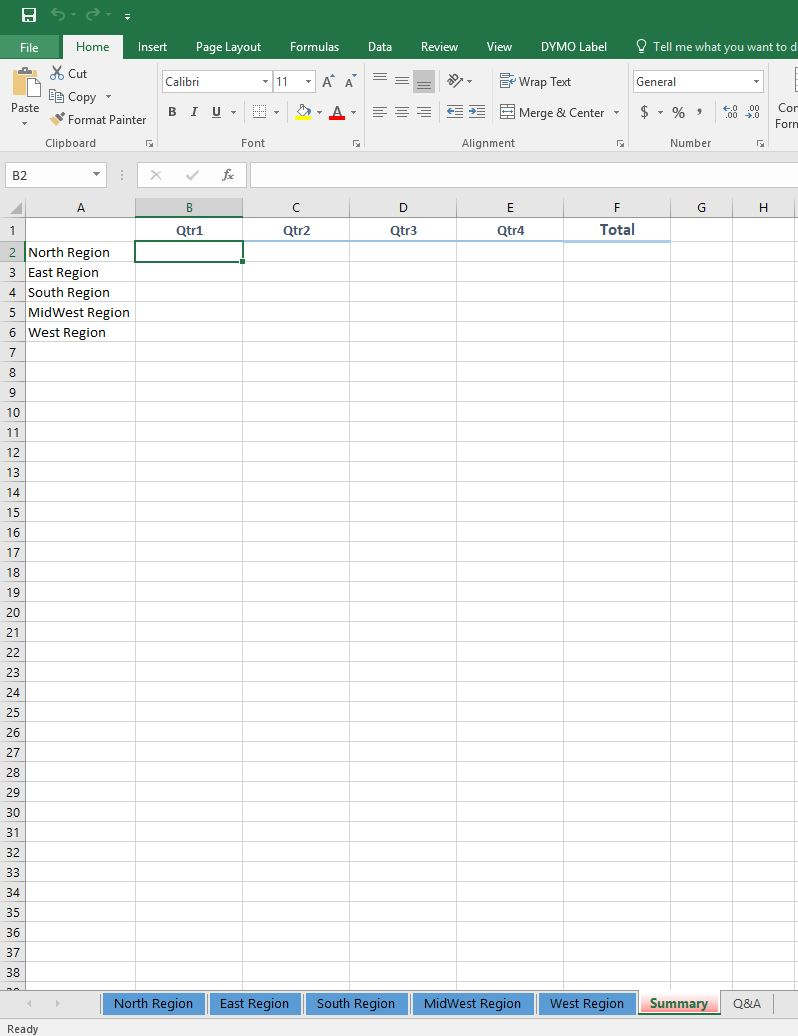Open the Alignment dialog launcher
Image resolution: width=798 pixels, height=1036 pixels.
pyautogui.click(x=620, y=143)
